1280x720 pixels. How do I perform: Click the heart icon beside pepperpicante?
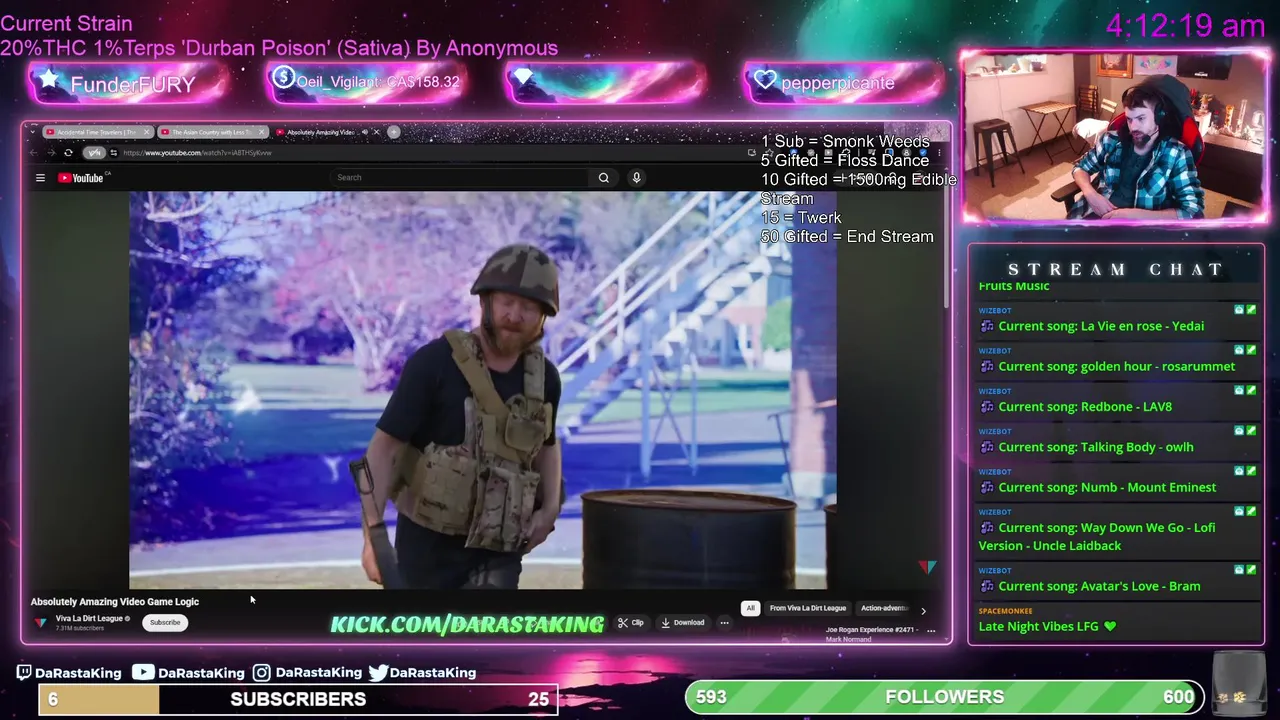point(765,81)
